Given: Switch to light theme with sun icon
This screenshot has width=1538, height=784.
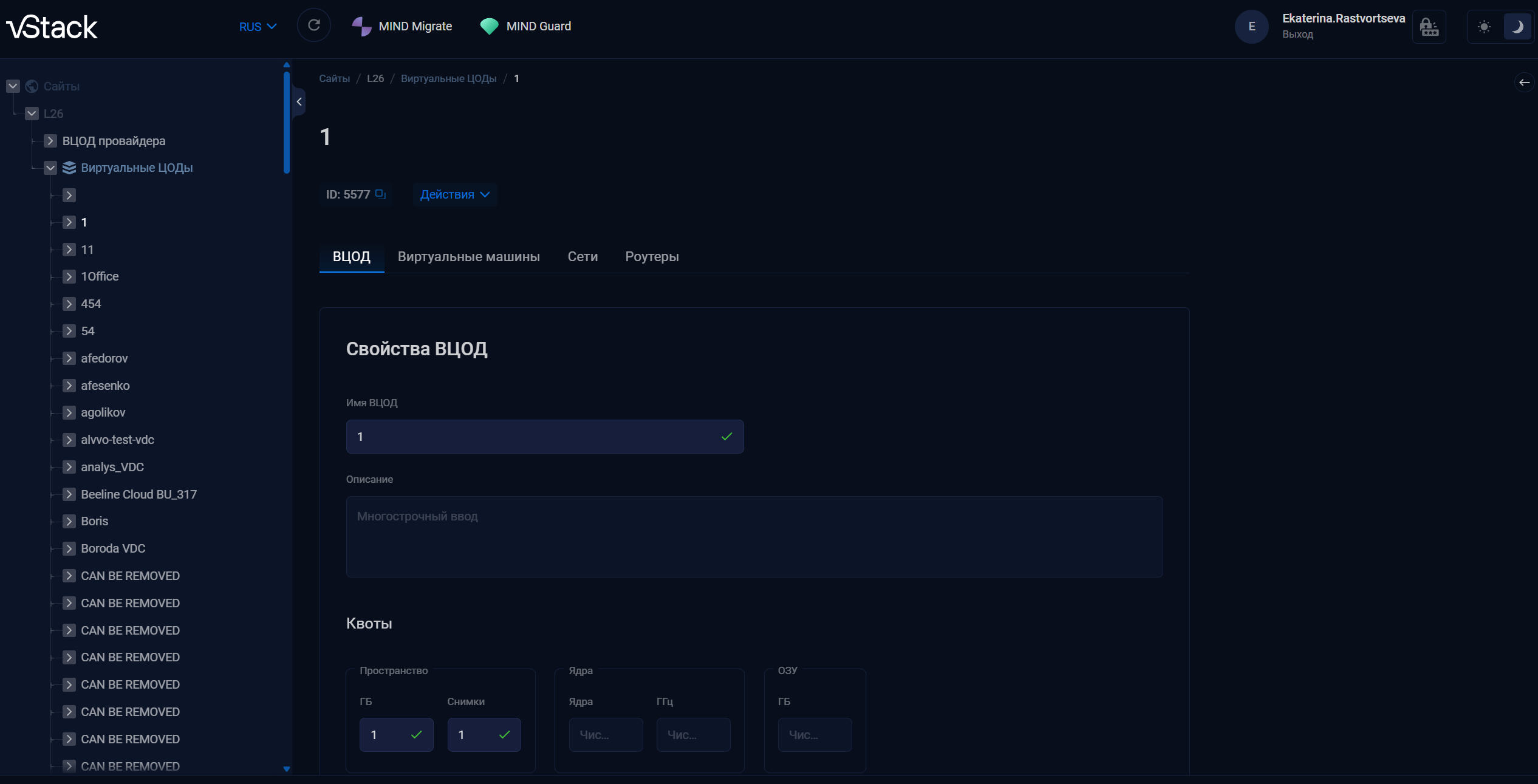Looking at the screenshot, I should tap(1484, 27).
